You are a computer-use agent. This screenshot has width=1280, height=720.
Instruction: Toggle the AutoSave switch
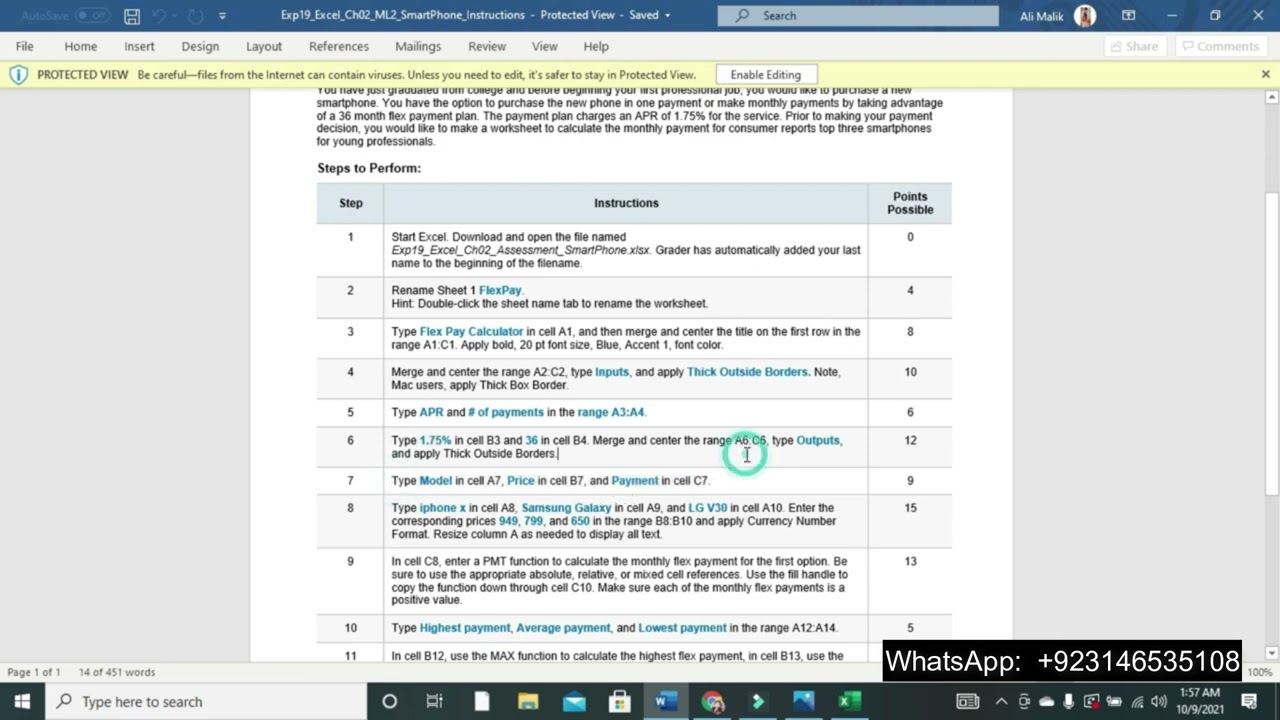tap(92, 16)
